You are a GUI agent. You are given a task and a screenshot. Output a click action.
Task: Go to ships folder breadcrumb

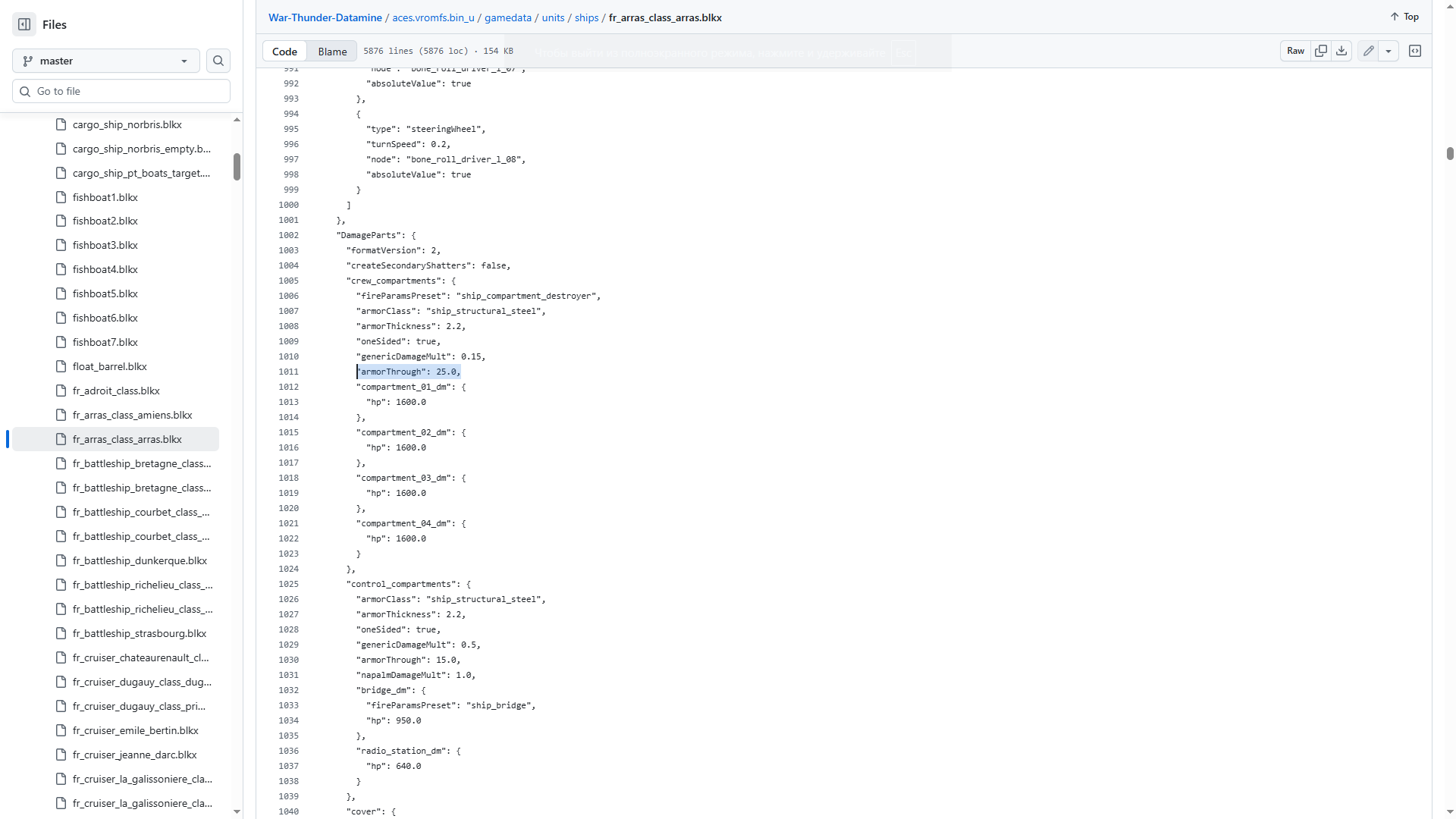(586, 17)
